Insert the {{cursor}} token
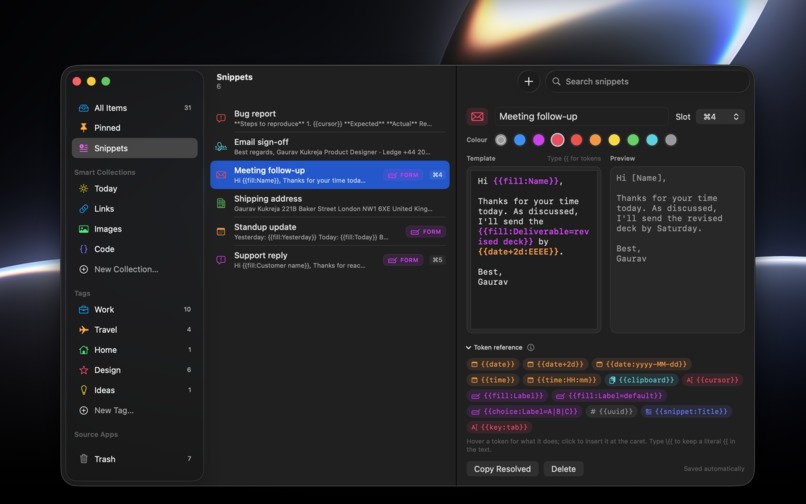806x504 pixels. tap(712, 380)
